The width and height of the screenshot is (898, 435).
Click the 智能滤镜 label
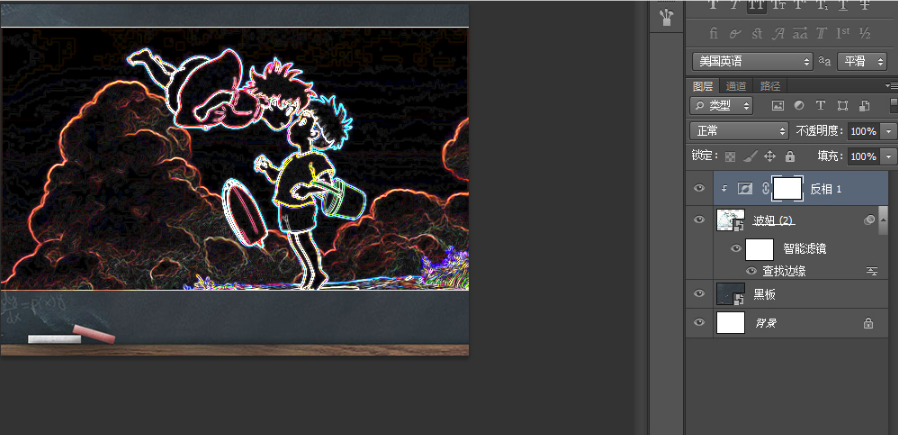click(804, 249)
